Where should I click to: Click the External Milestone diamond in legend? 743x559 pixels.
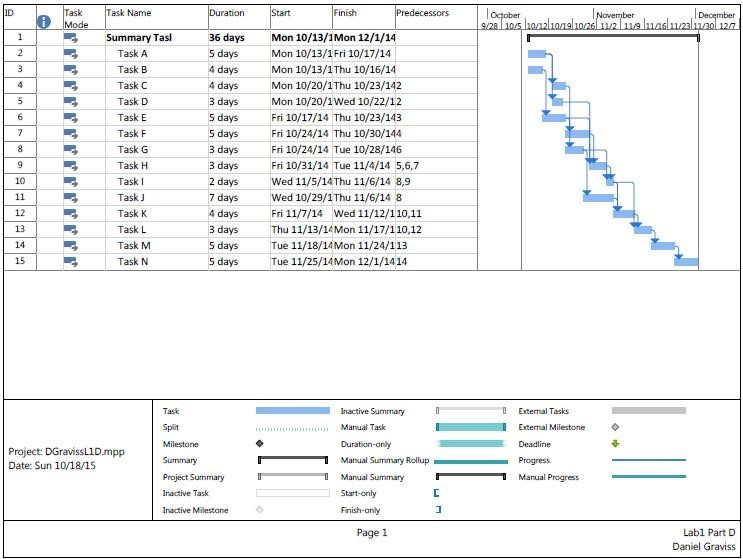pos(615,427)
